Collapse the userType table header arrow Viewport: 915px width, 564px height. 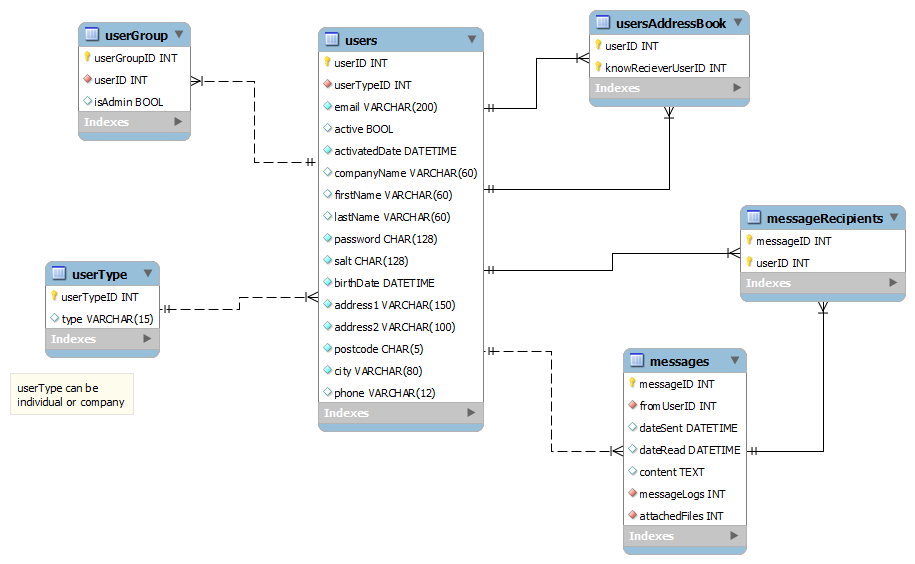[147, 274]
